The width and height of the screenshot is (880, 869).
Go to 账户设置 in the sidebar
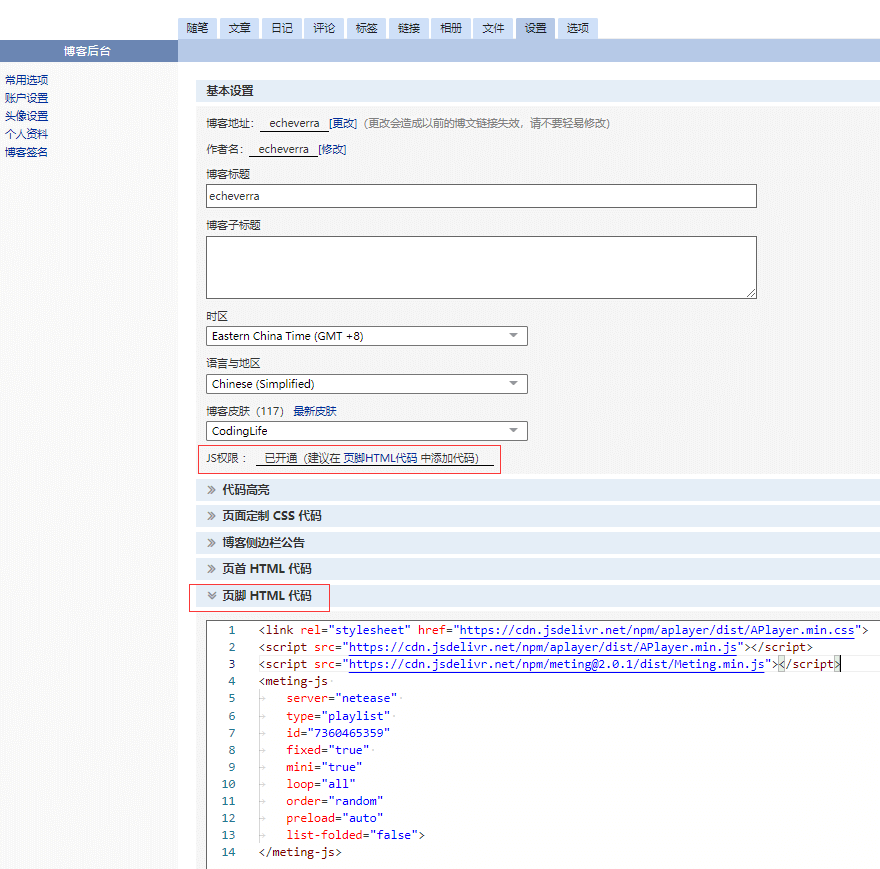(x=26, y=98)
